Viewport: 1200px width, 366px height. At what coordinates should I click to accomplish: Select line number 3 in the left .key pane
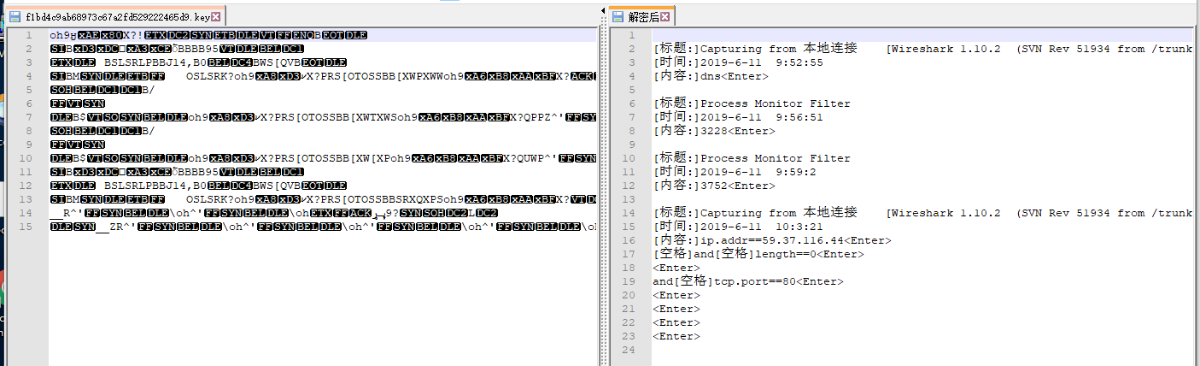point(30,62)
